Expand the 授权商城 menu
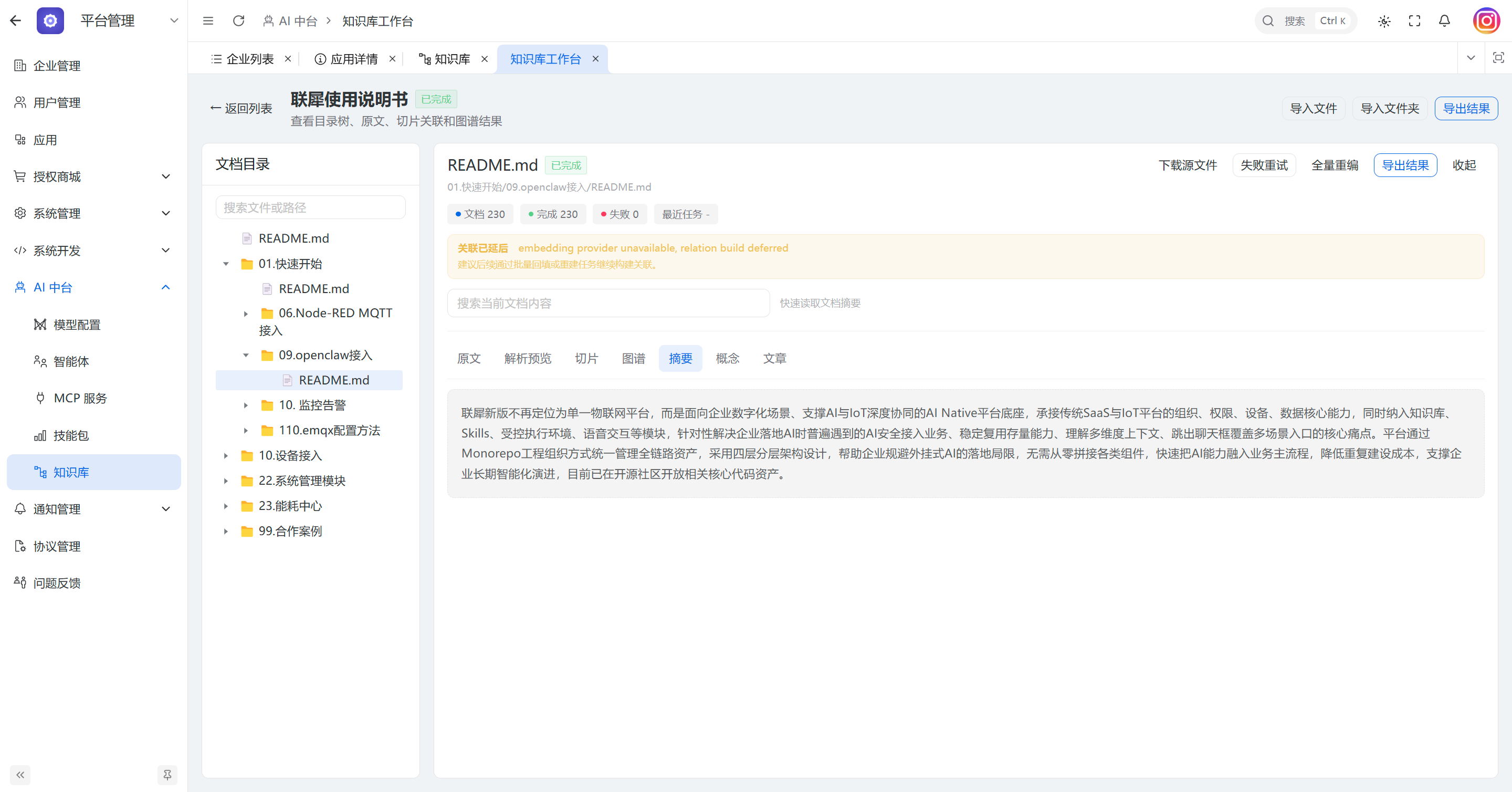Screen dimensions: 1512x792 (166, 176)
